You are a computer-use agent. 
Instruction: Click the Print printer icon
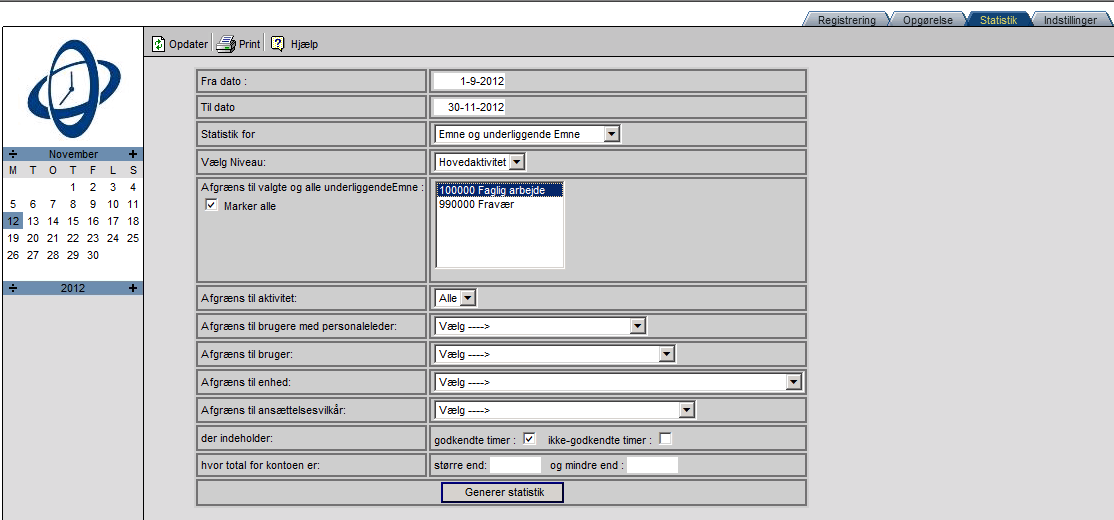(x=226, y=44)
